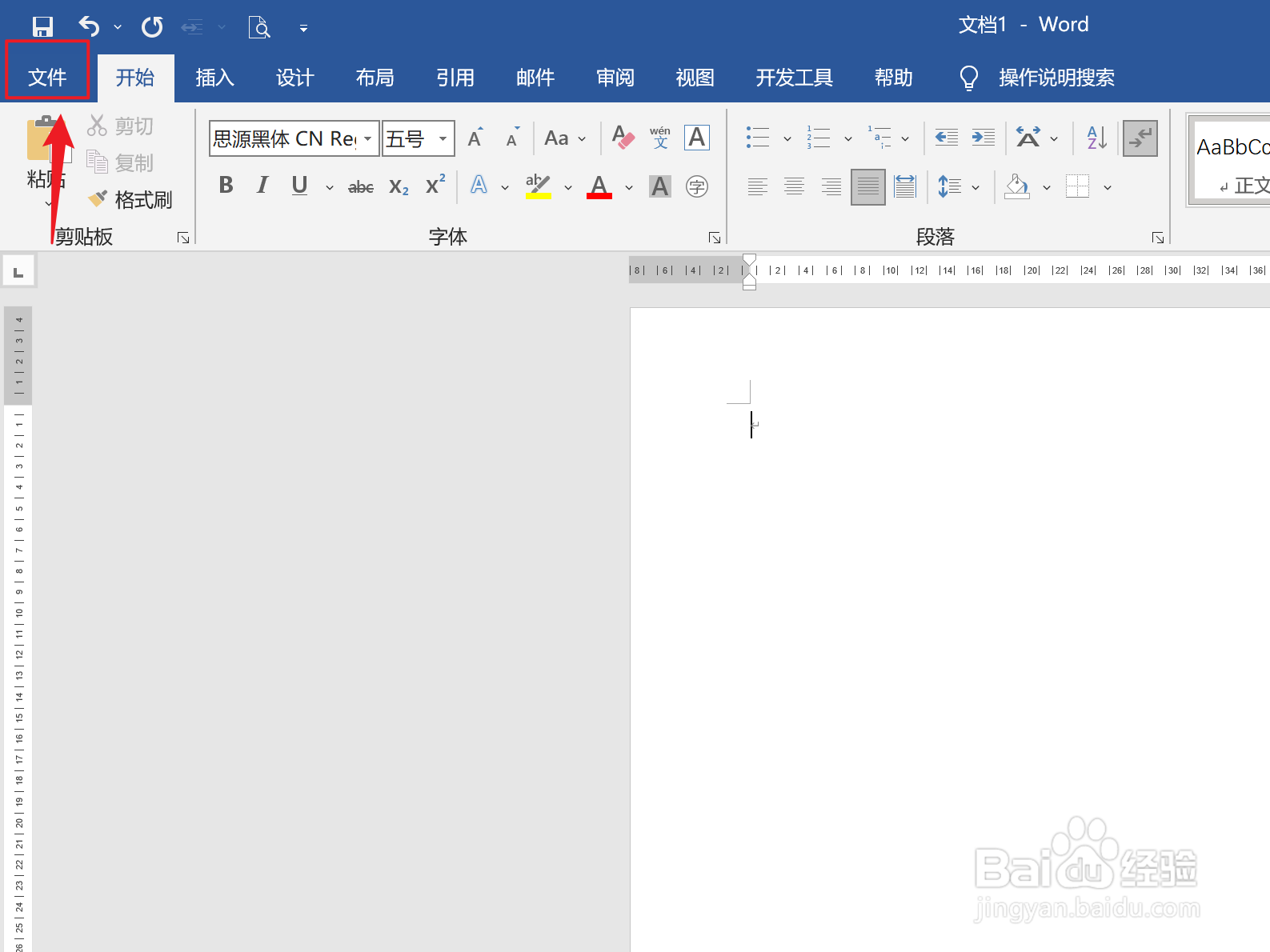Open the 开发工具 tab
1270x952 pixels.
pos(795,78)
